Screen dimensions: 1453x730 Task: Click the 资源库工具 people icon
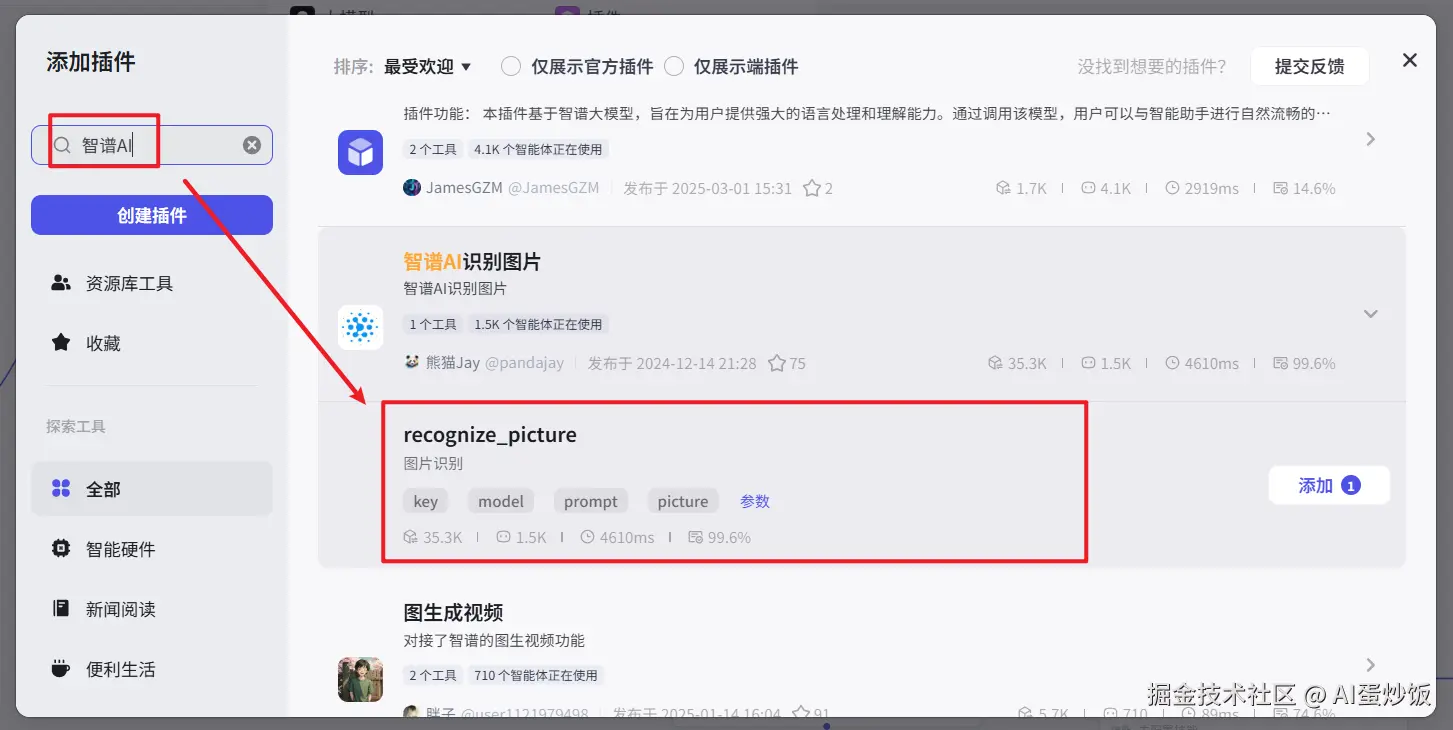coord(61,283)
